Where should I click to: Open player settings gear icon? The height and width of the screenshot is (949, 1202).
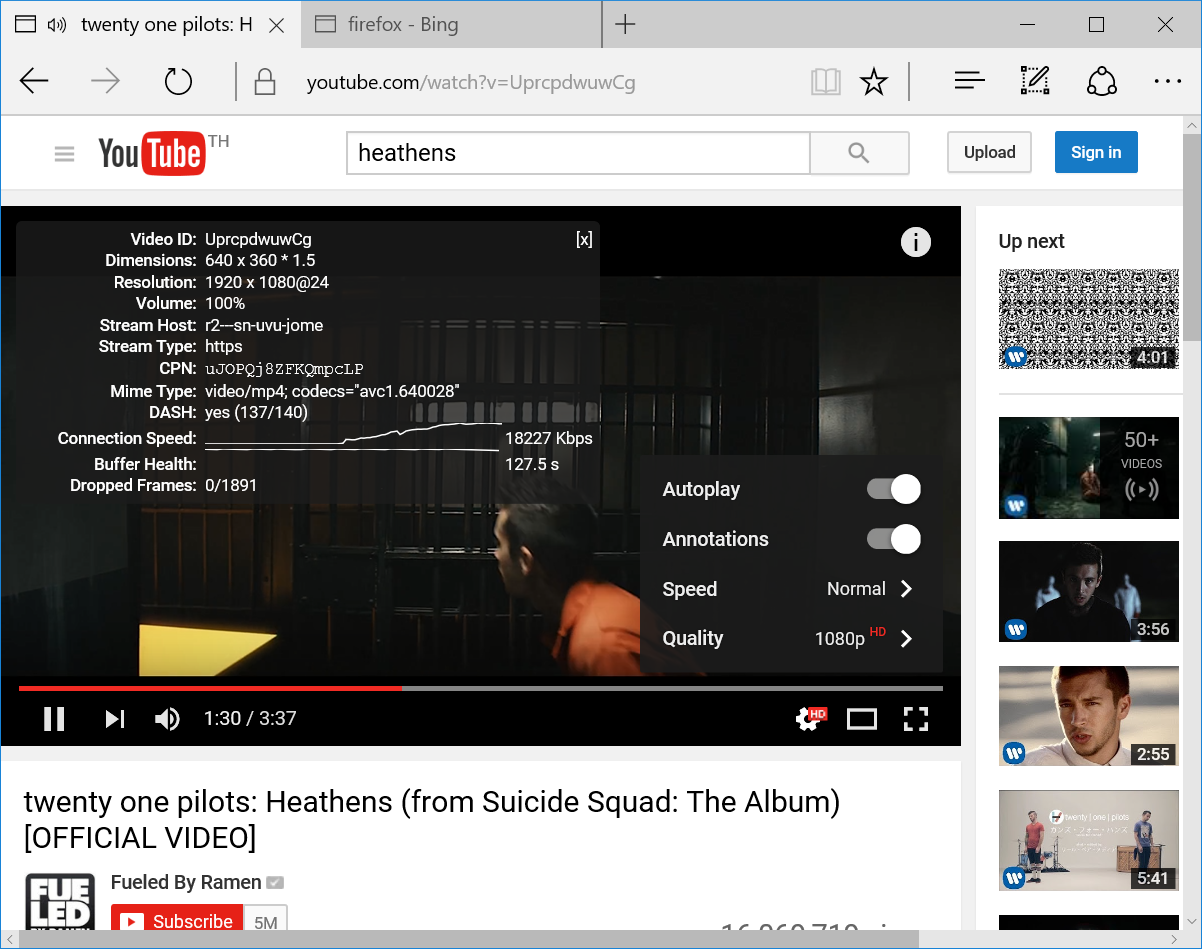pyautogui.click(x=811, y=719)
